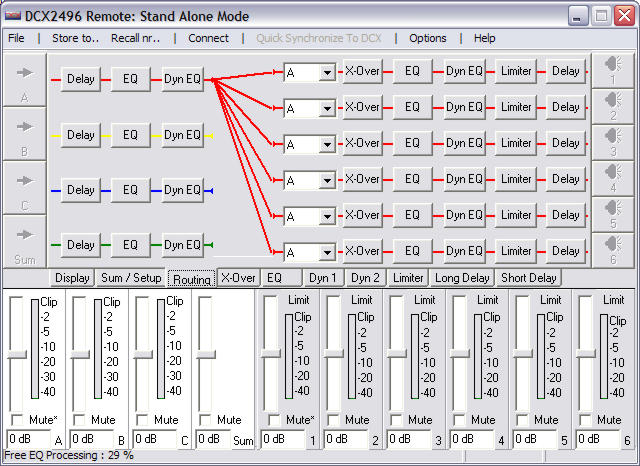Open the File menu
Screen dimensions: 640x466
point(16,38)
